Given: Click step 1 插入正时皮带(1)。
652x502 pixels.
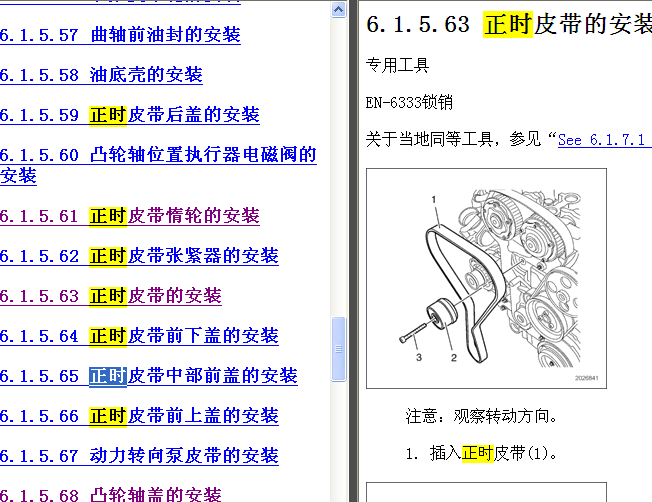Looking at the screenshot, I should click(482, 453).
